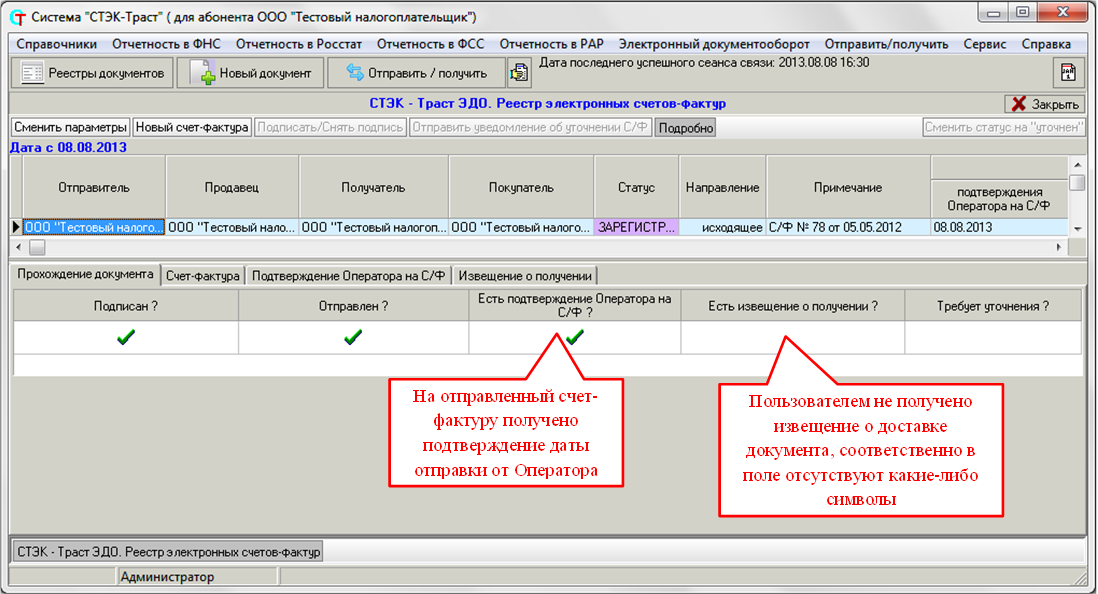Click the checkmark under Отправлен ?
Screen dimensions: 1098x594
click(x=353, y=338)
